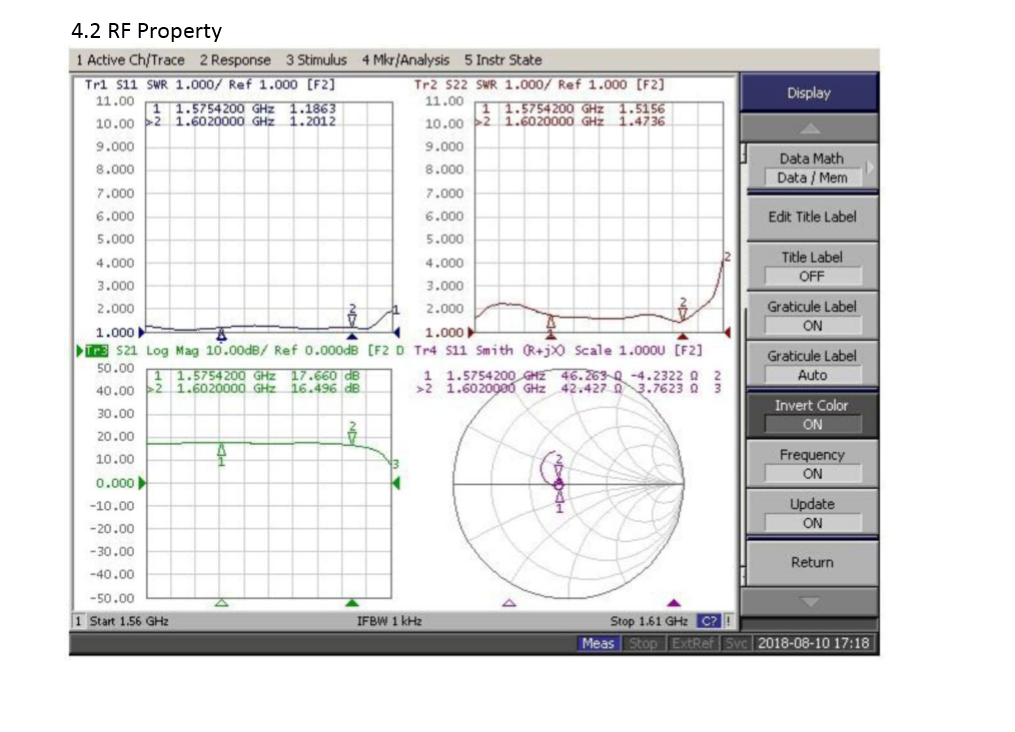This screenshot has height=732, width=1015.
Task: Click the solid green marker 2 stimulus triangle
Action: [352, 603]
